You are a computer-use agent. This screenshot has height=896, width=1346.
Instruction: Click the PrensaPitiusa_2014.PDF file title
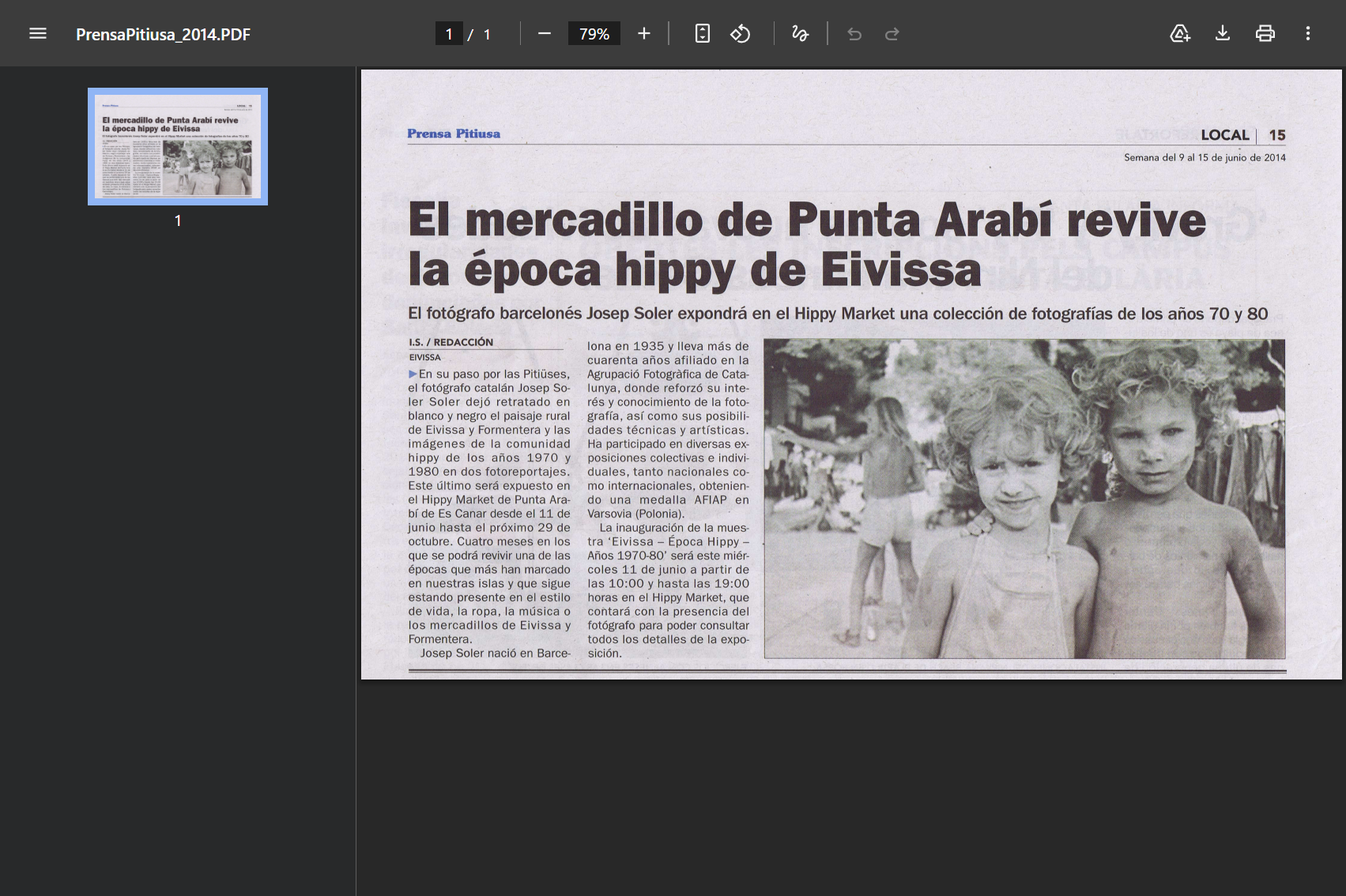[x=163, y=35]
